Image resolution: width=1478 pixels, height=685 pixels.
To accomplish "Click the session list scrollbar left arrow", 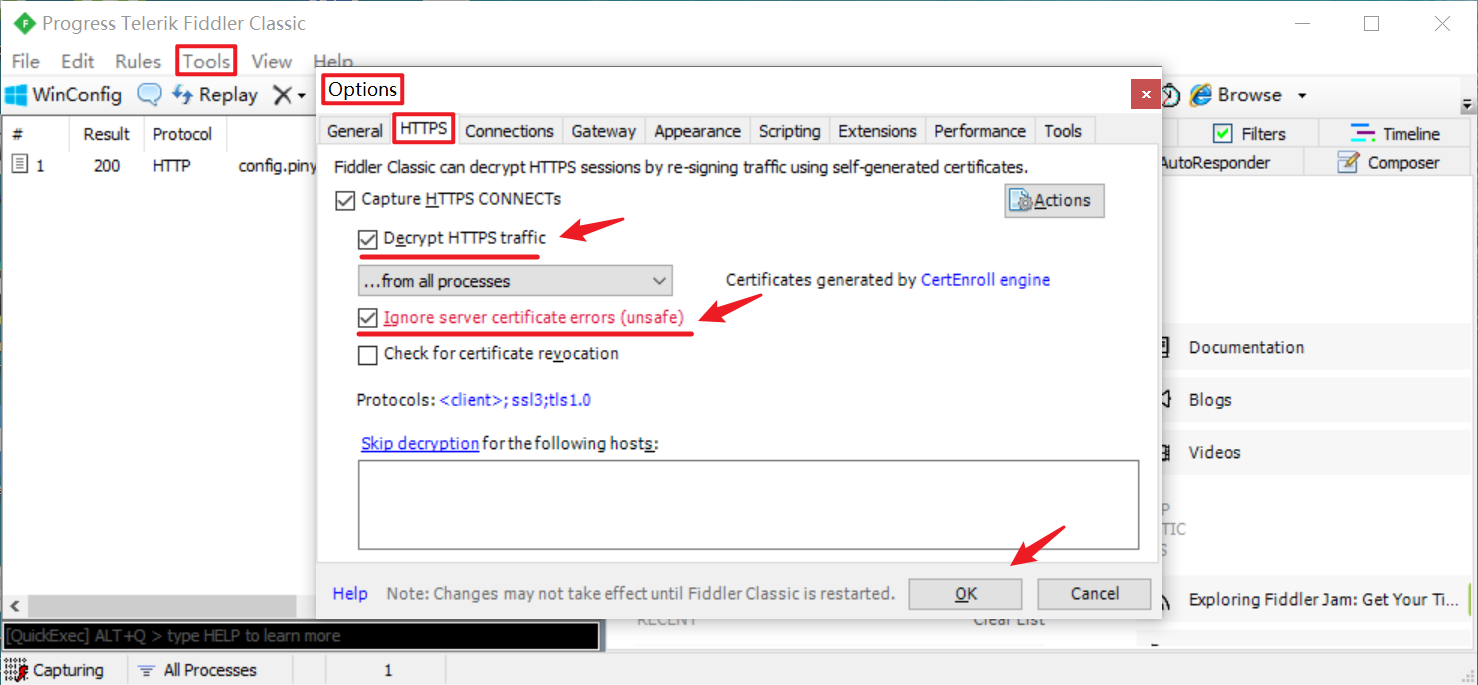I will click(x=15, y=606).
